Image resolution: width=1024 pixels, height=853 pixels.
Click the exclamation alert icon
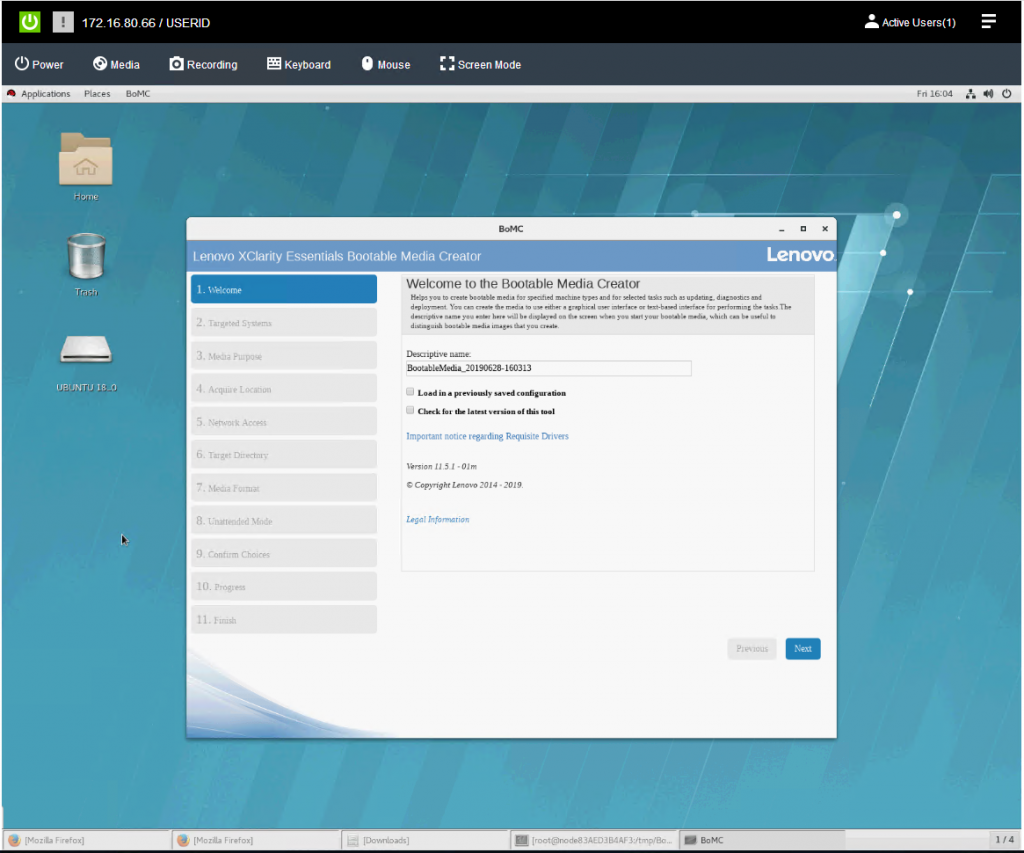tap(63, 22)
